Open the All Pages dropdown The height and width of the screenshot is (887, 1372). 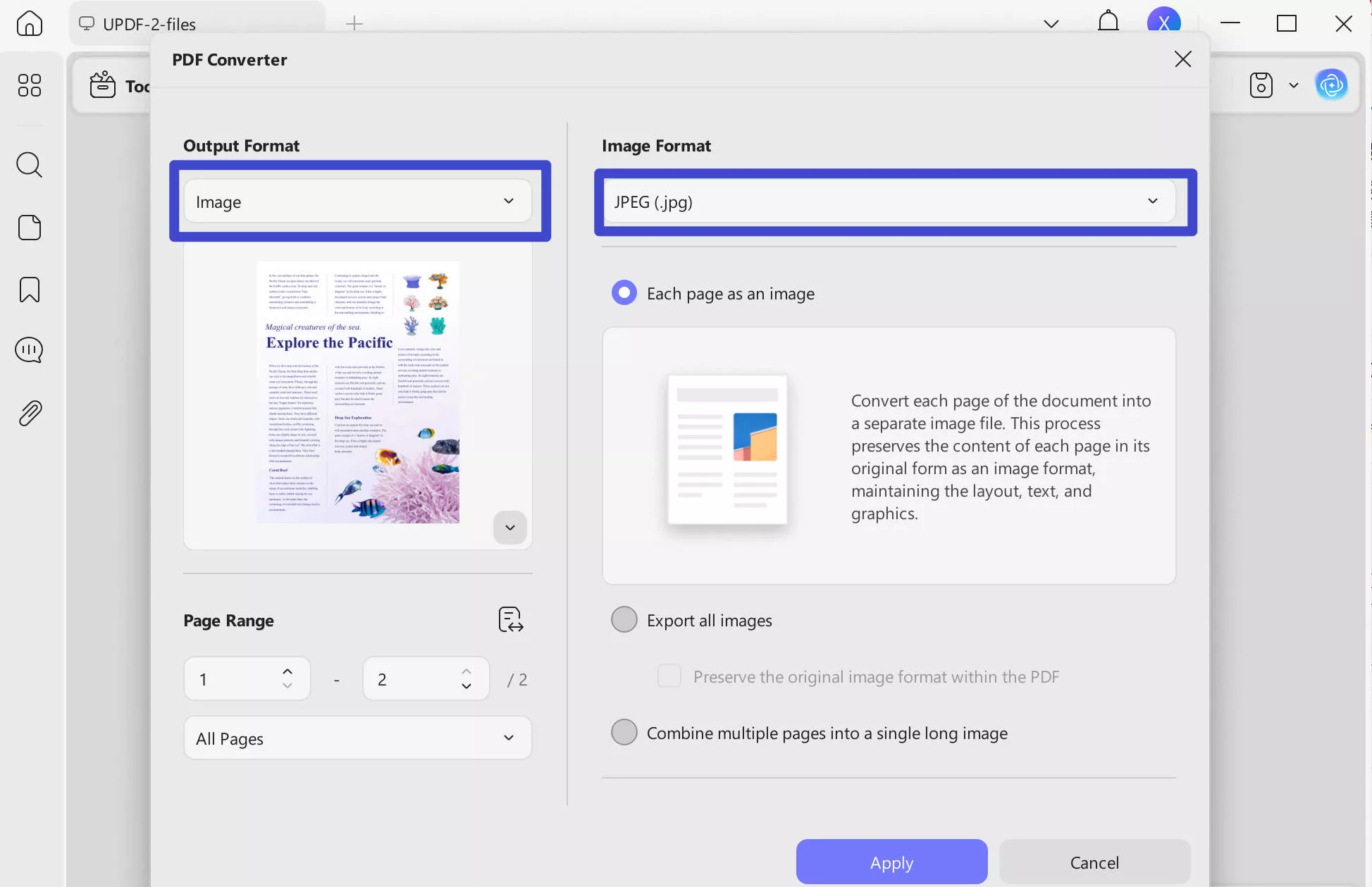pyautogui.click(x=357, y=738)
